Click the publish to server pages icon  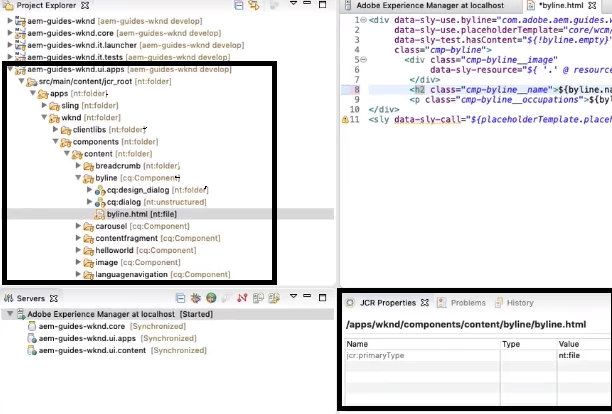(258, 299)
